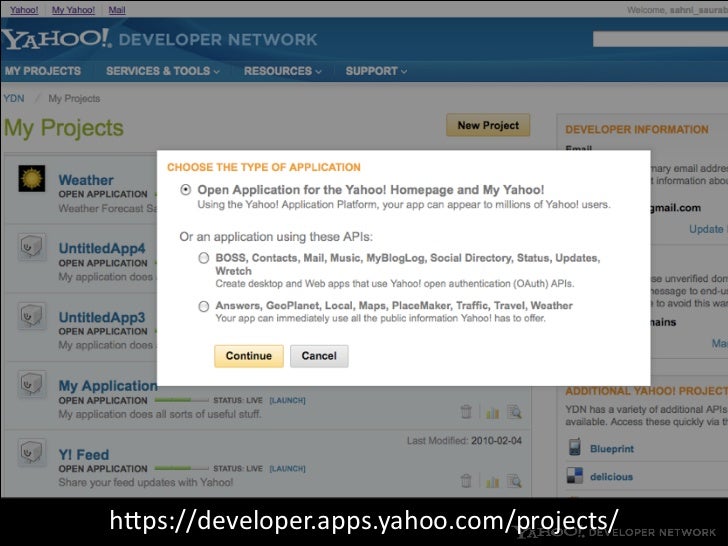The width and height of the screenshot is (728, 546).
Task: Expand Resources menu
Action: point(282,71)
